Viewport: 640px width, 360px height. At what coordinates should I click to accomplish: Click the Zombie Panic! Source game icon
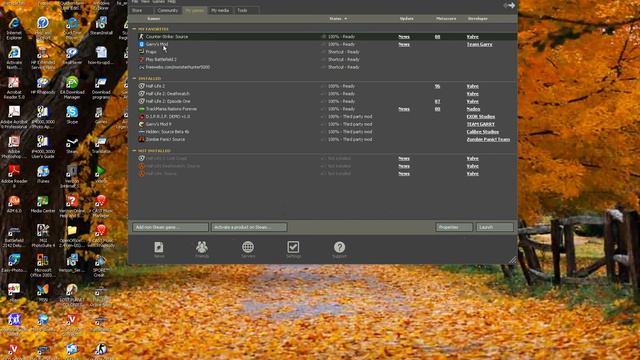coord(141,139)
